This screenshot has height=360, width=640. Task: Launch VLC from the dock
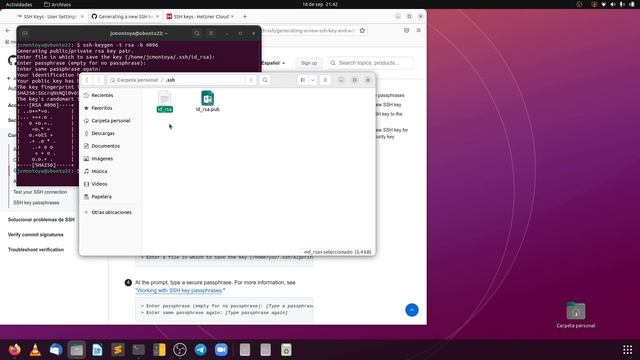(35, 350)
